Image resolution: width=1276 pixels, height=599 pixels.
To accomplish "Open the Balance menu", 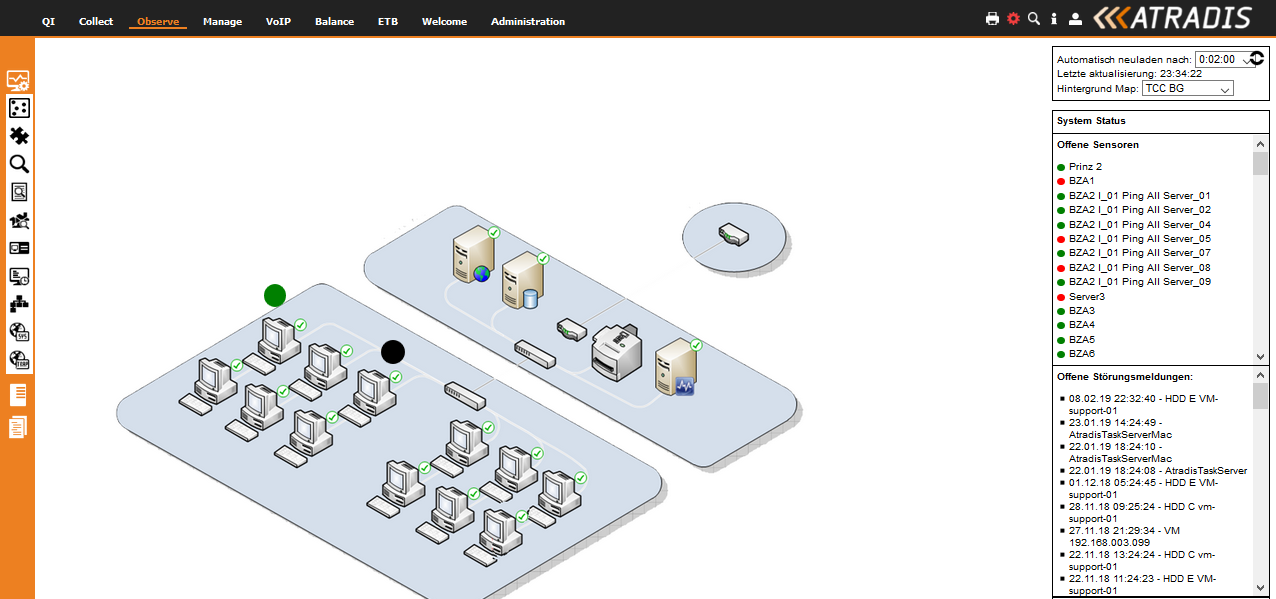I will (334, 21).
